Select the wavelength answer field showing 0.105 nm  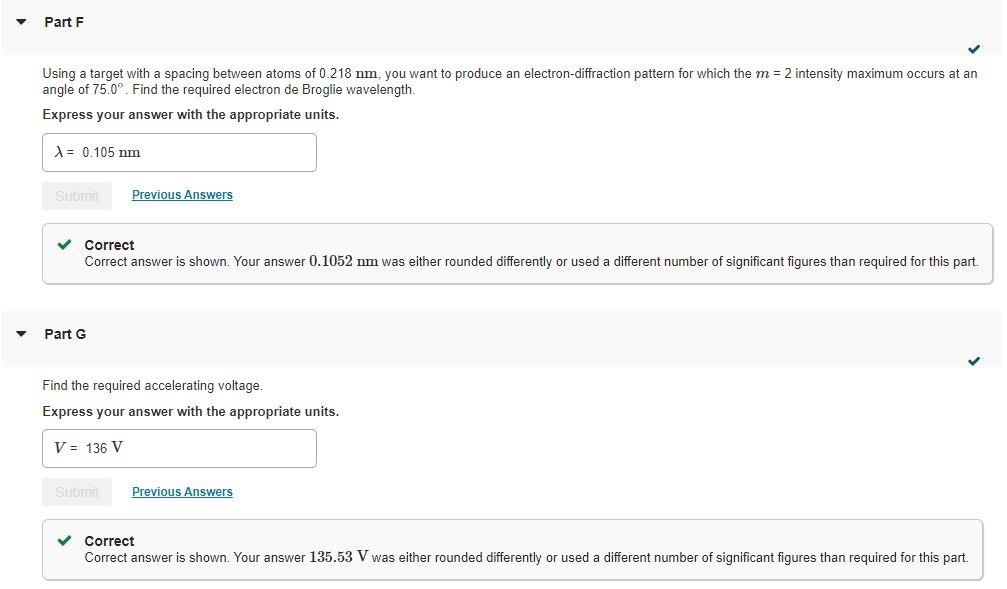179,151
